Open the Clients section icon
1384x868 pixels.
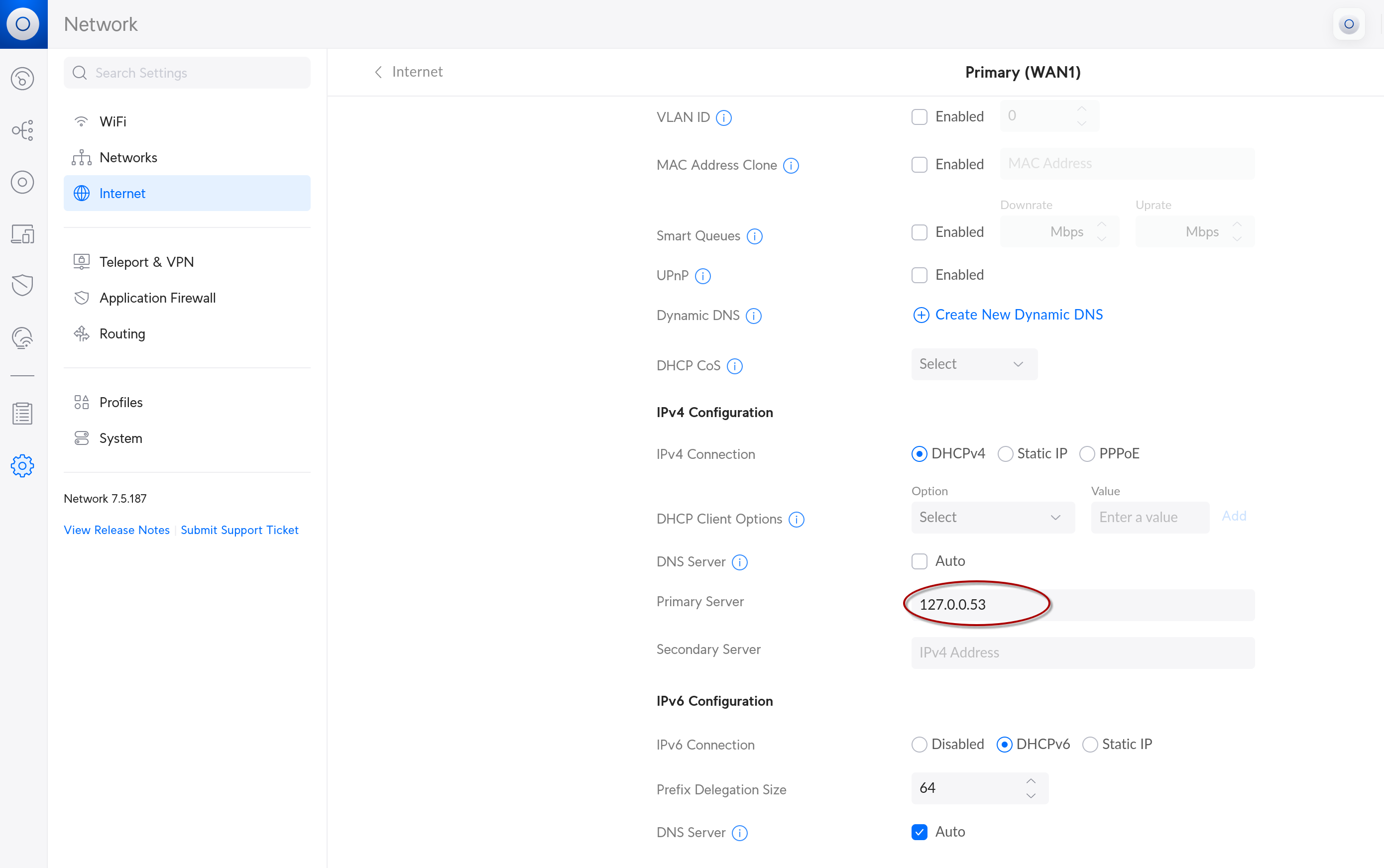point(22,233)
